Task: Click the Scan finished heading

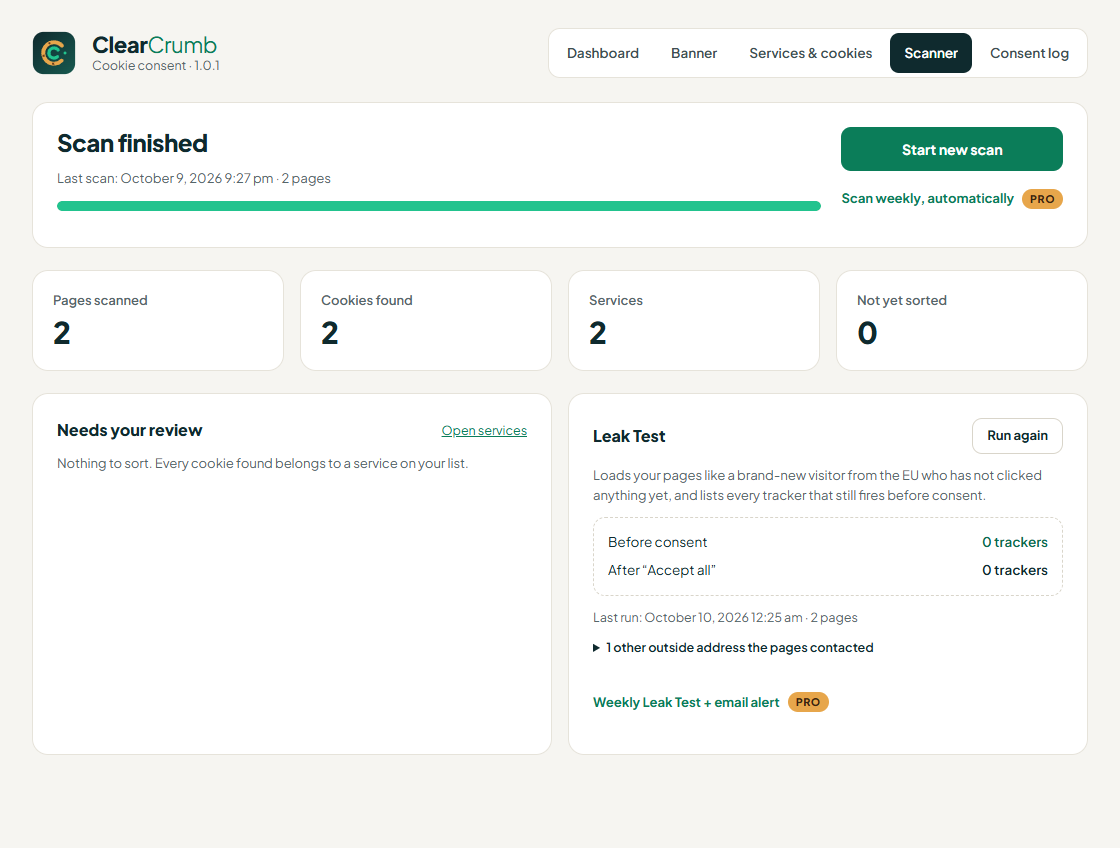Action: tap(132, 144)
